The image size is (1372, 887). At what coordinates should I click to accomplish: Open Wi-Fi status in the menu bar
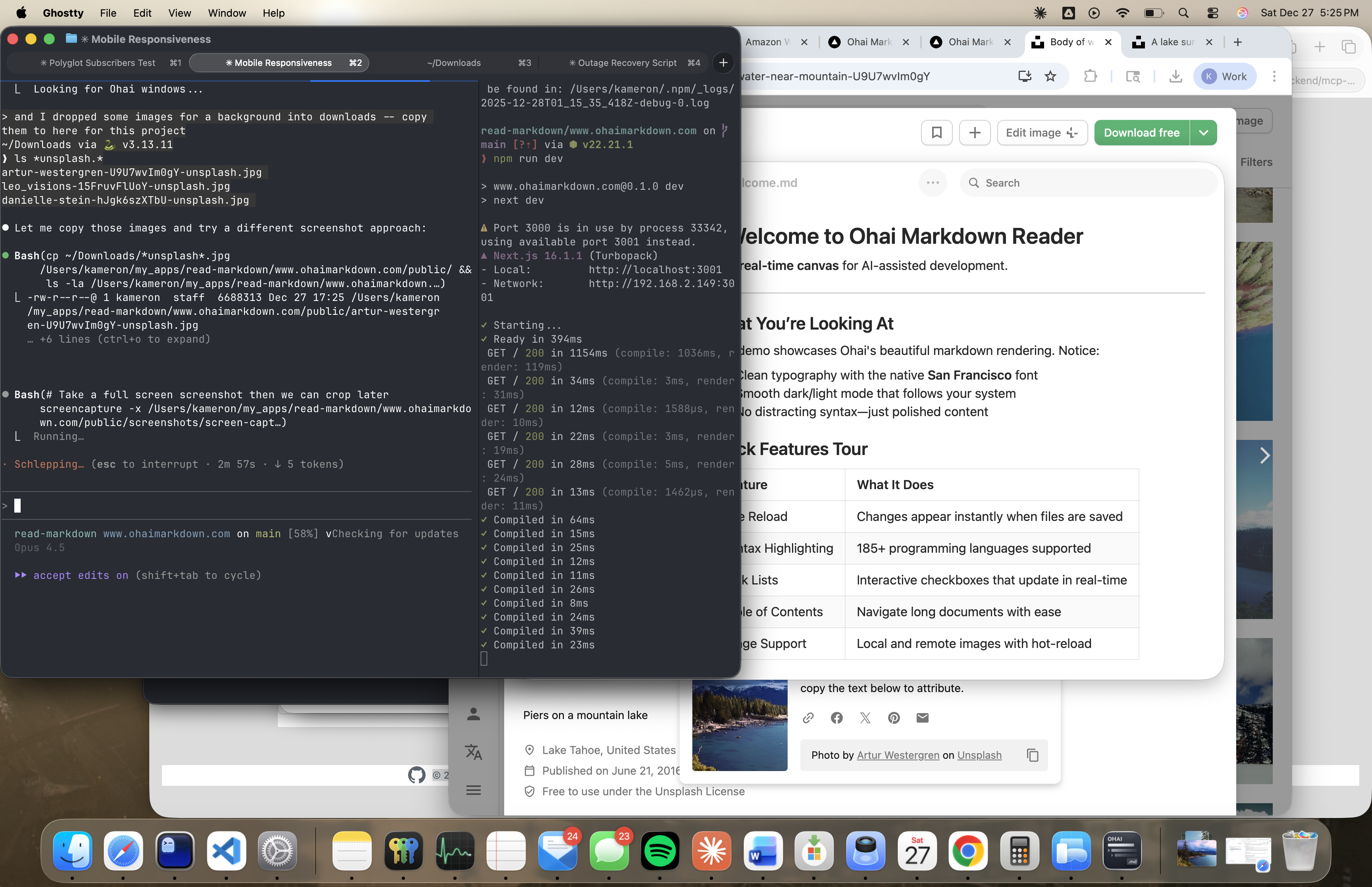click(x=1122, y=13)
